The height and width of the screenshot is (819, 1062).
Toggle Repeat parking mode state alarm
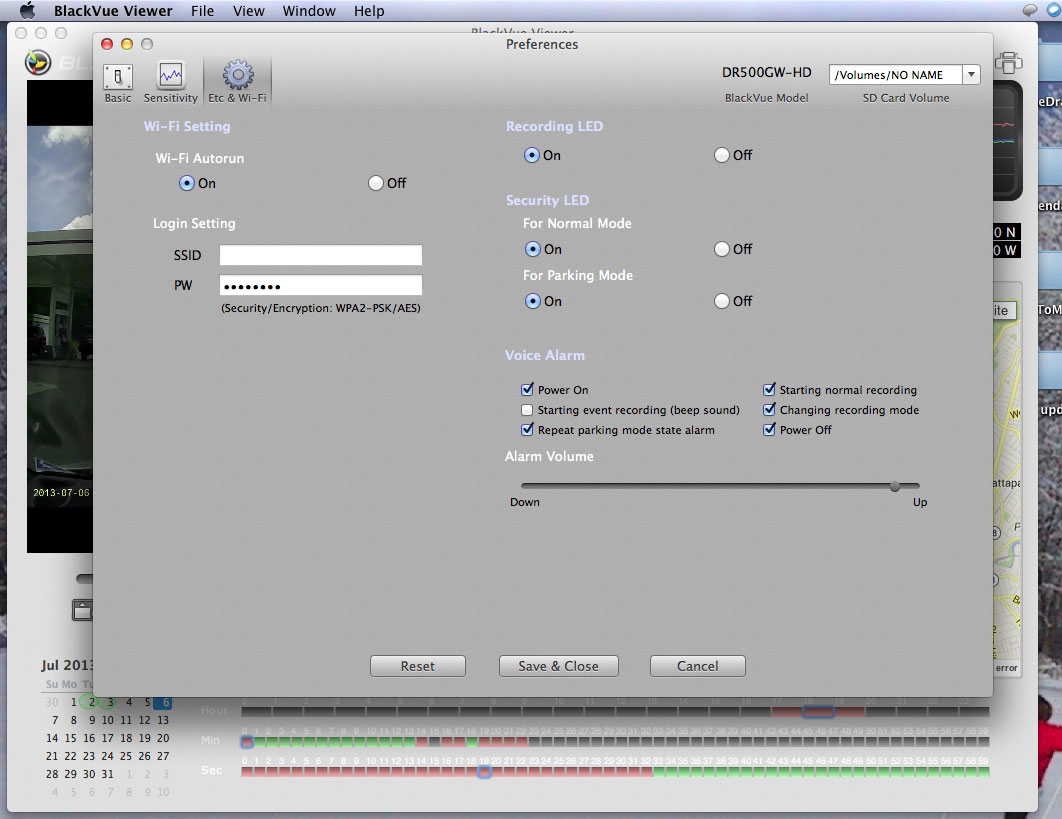point(527,429)
